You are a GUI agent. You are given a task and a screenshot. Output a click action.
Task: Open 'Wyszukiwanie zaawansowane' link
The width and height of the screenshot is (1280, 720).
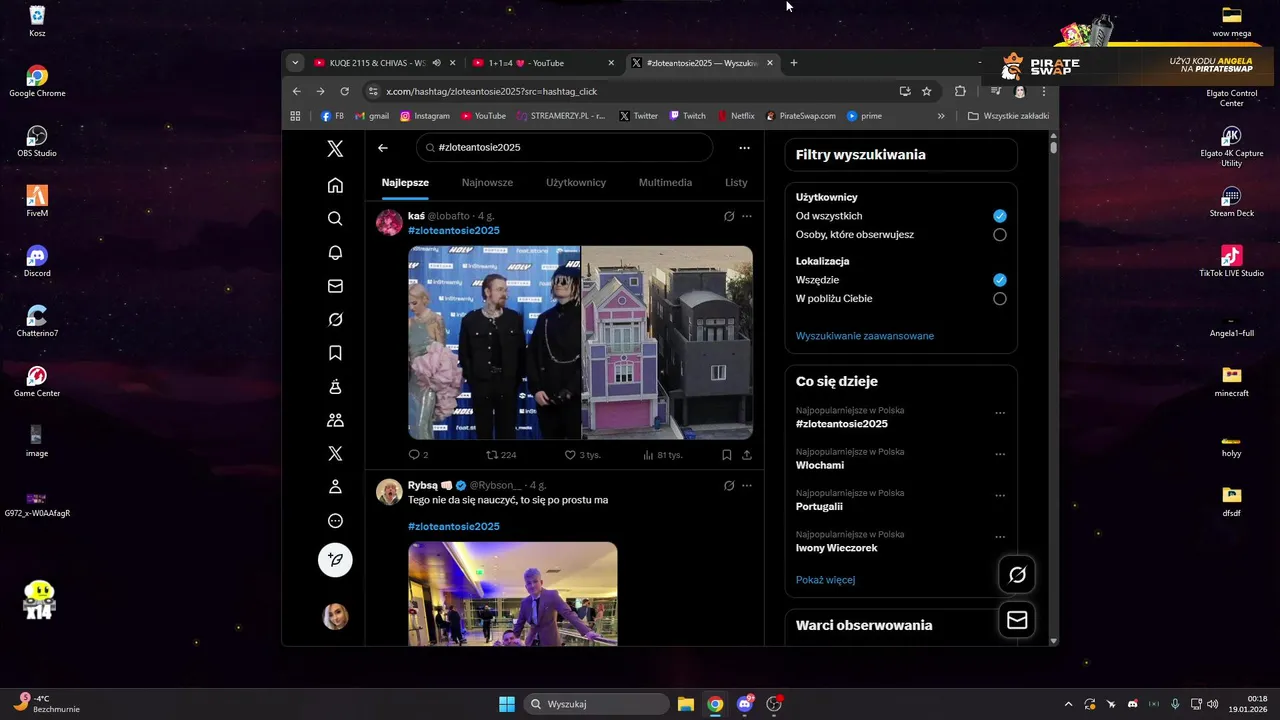pyautogui.click(x=865, y=336)
